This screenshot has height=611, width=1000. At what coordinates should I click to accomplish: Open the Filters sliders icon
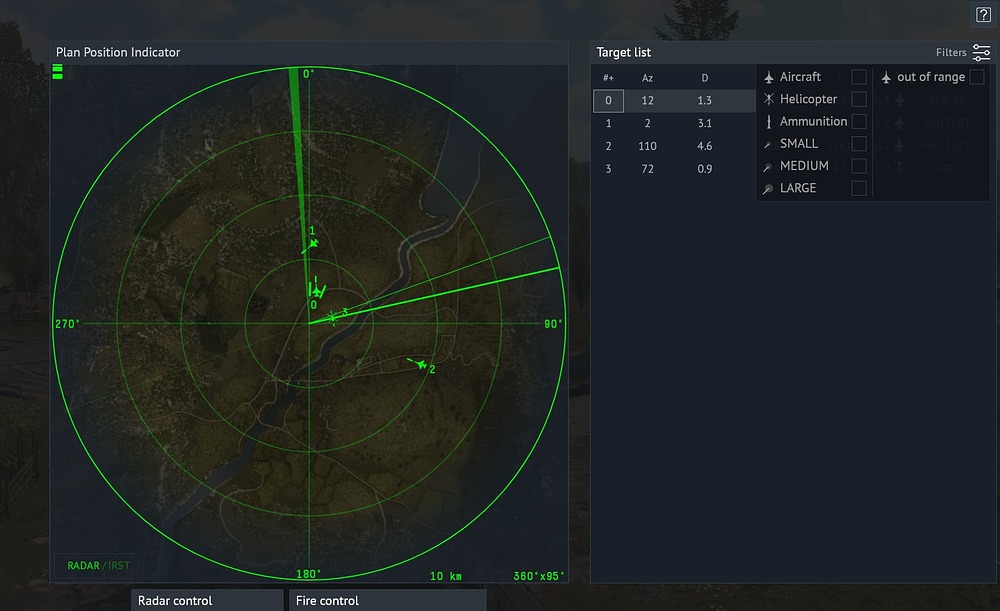point(982,52)
